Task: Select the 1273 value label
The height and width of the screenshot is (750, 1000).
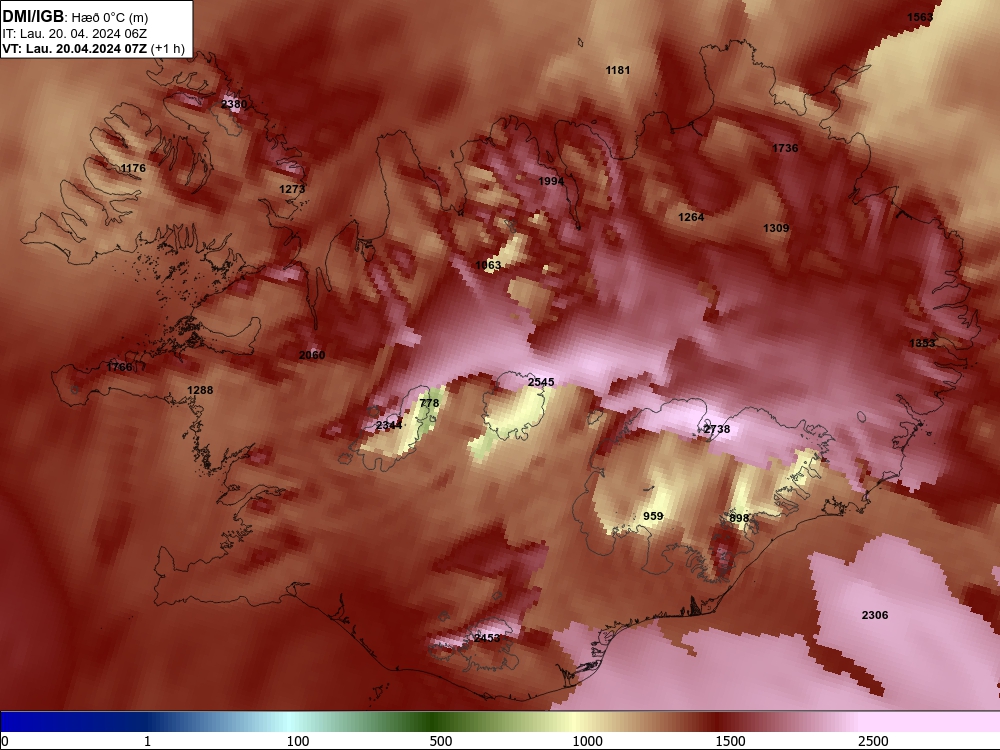Action: 292,189
